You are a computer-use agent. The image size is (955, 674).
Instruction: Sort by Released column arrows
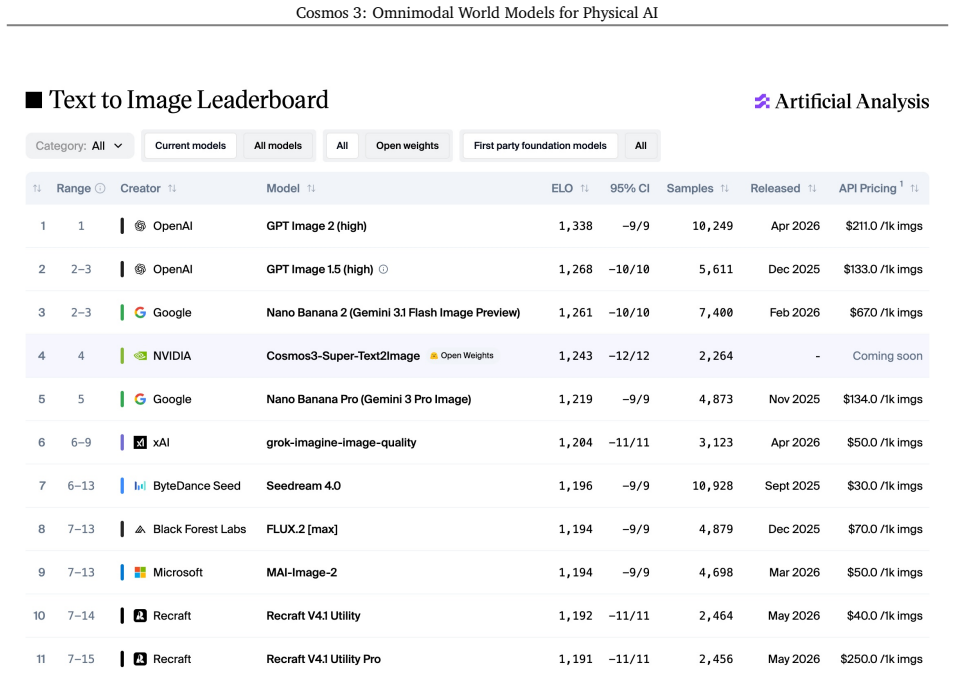pos(812,188)
